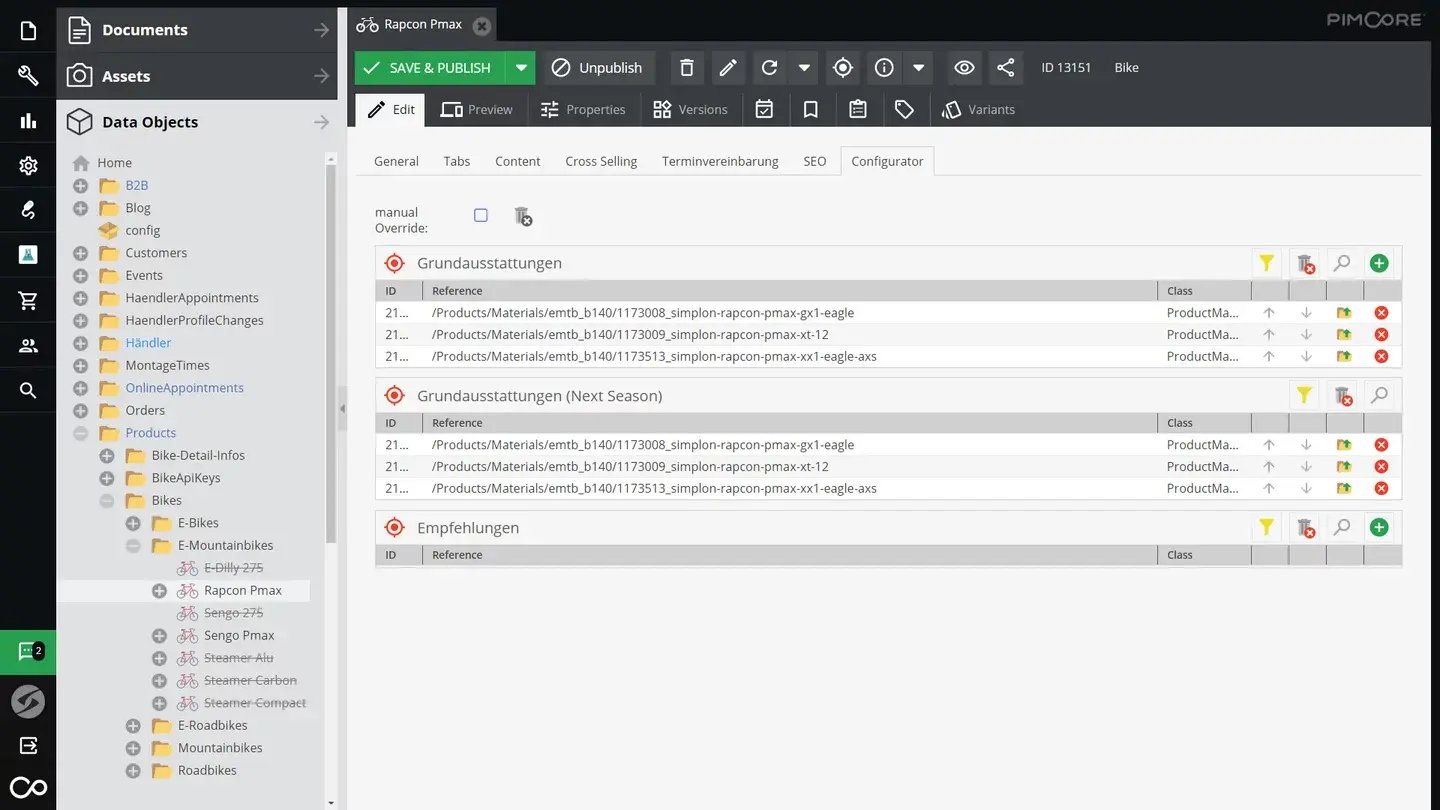Switch to the Cross Selling tab
1440x810 pixels.
601,161
